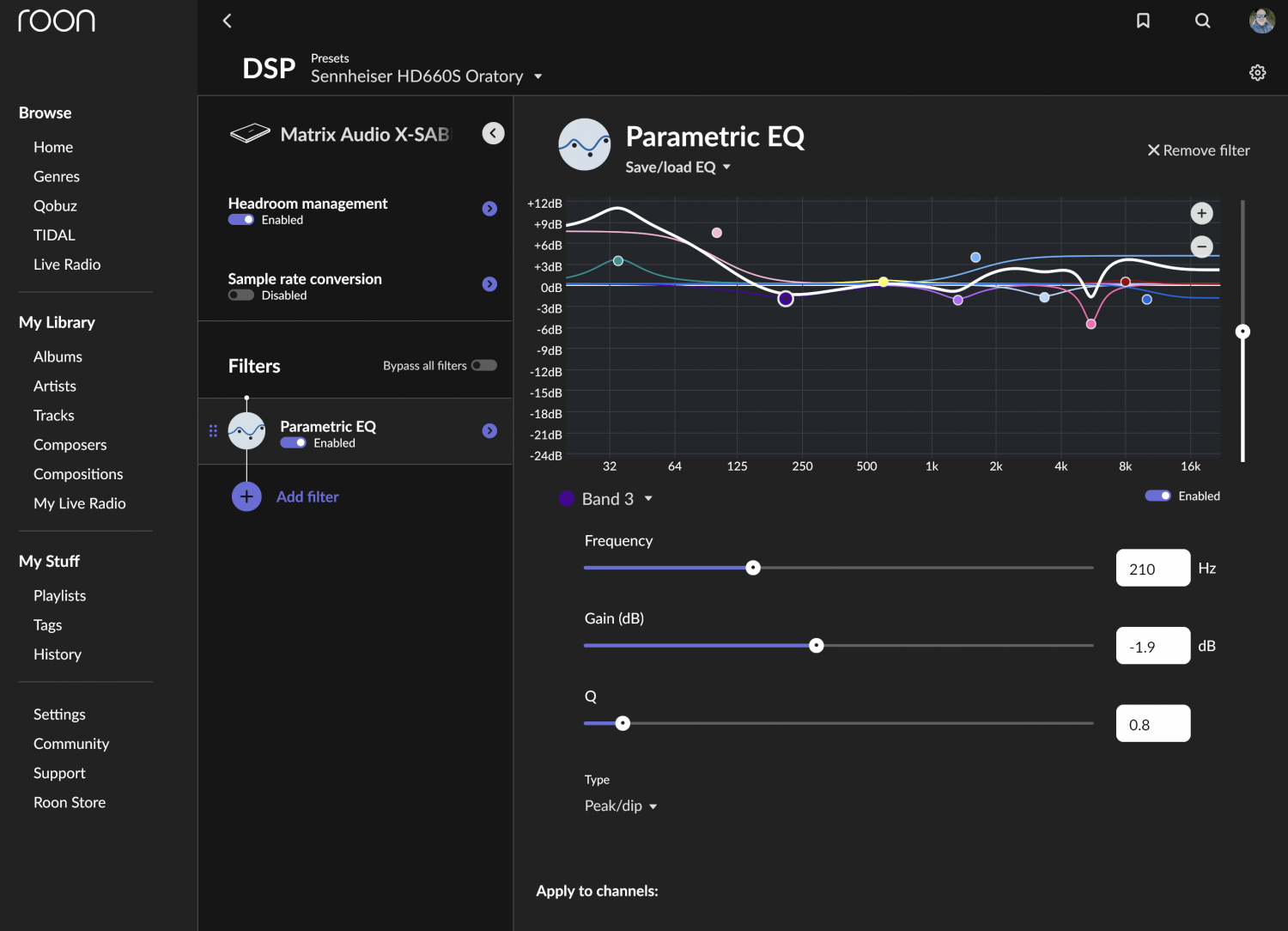Image resolution: width=1288 pixels, height=931 pixels.
Task: Click the Roon logo
Action: pyautogui.click(x=57, y=21)
